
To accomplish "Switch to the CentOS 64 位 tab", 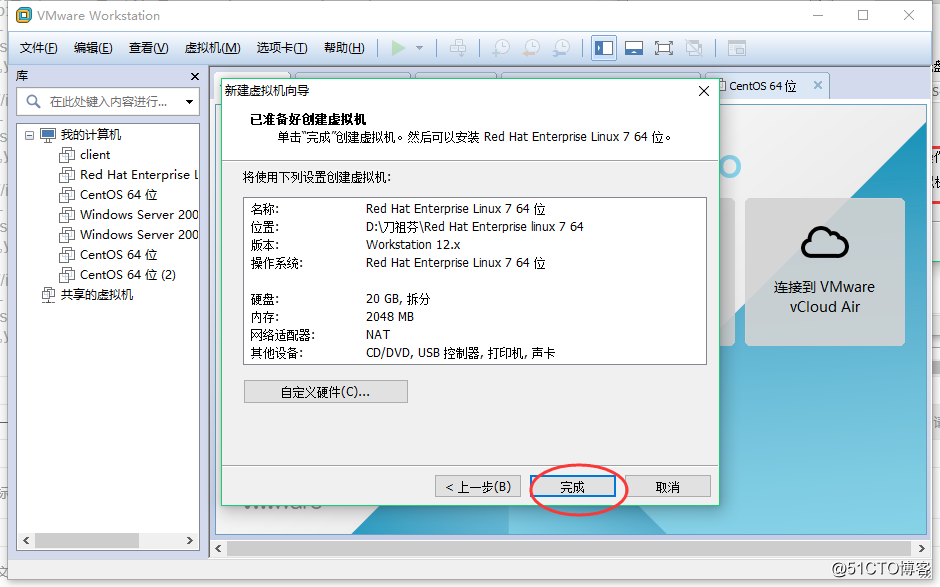I will [x=762, y=86].
